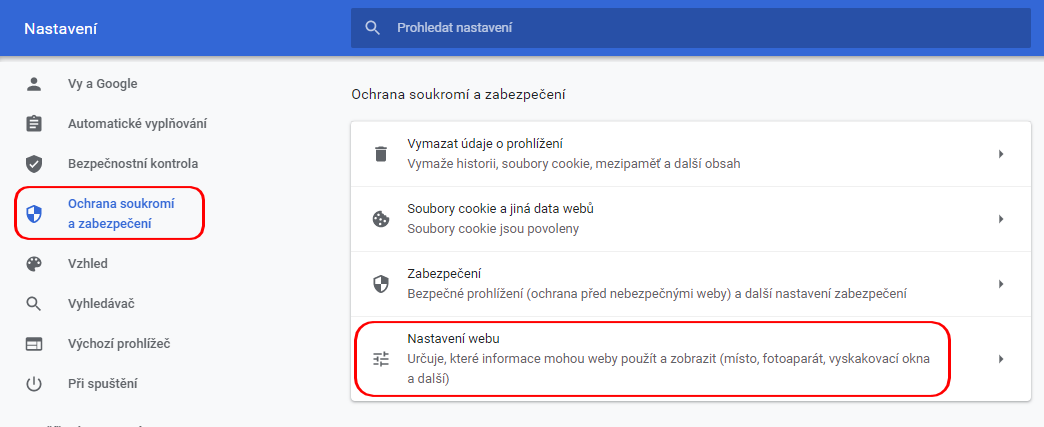1044x427 pixels.
Task: Click the blue shield icon for Ochrana soukromí
Action: click(x=34, y=213)
